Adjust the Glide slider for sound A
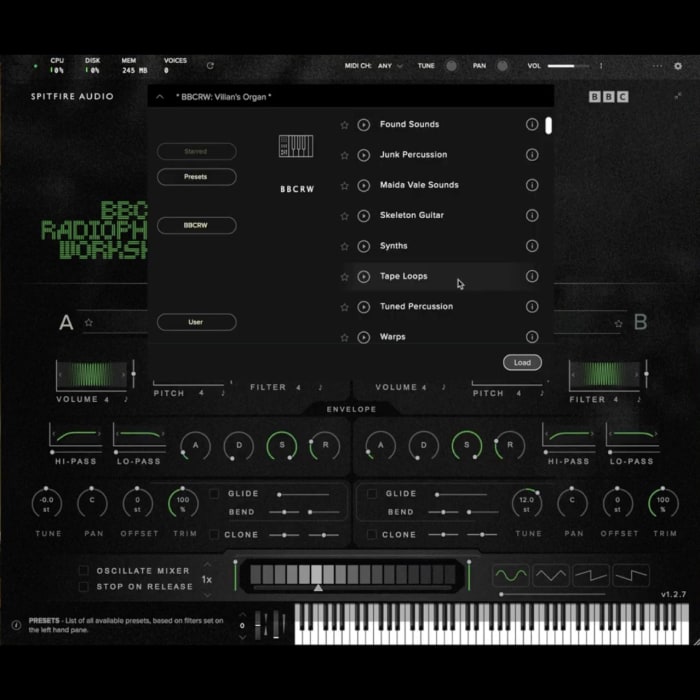 point(304,494)
